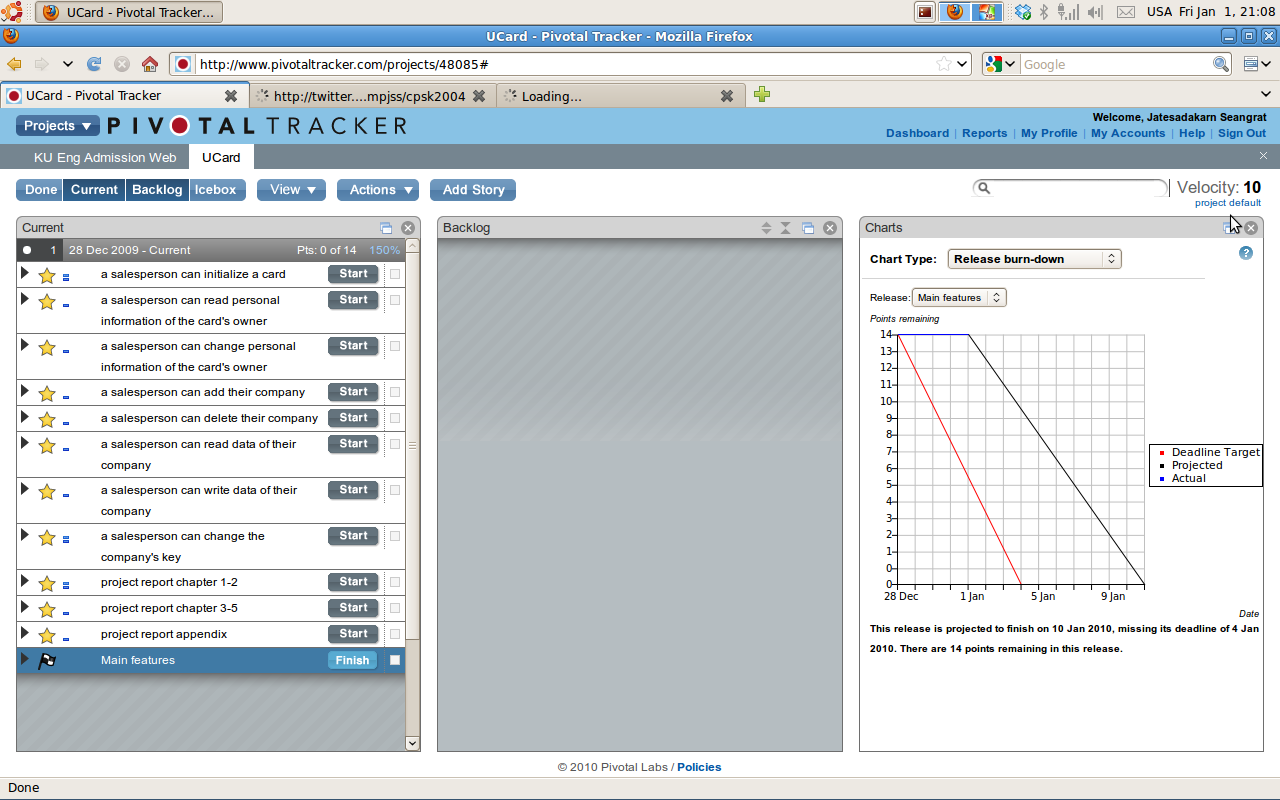Tick checkbox for 'project report chapter 1-2'
The height and width of the screenshot is (800, 1280).
395,582
